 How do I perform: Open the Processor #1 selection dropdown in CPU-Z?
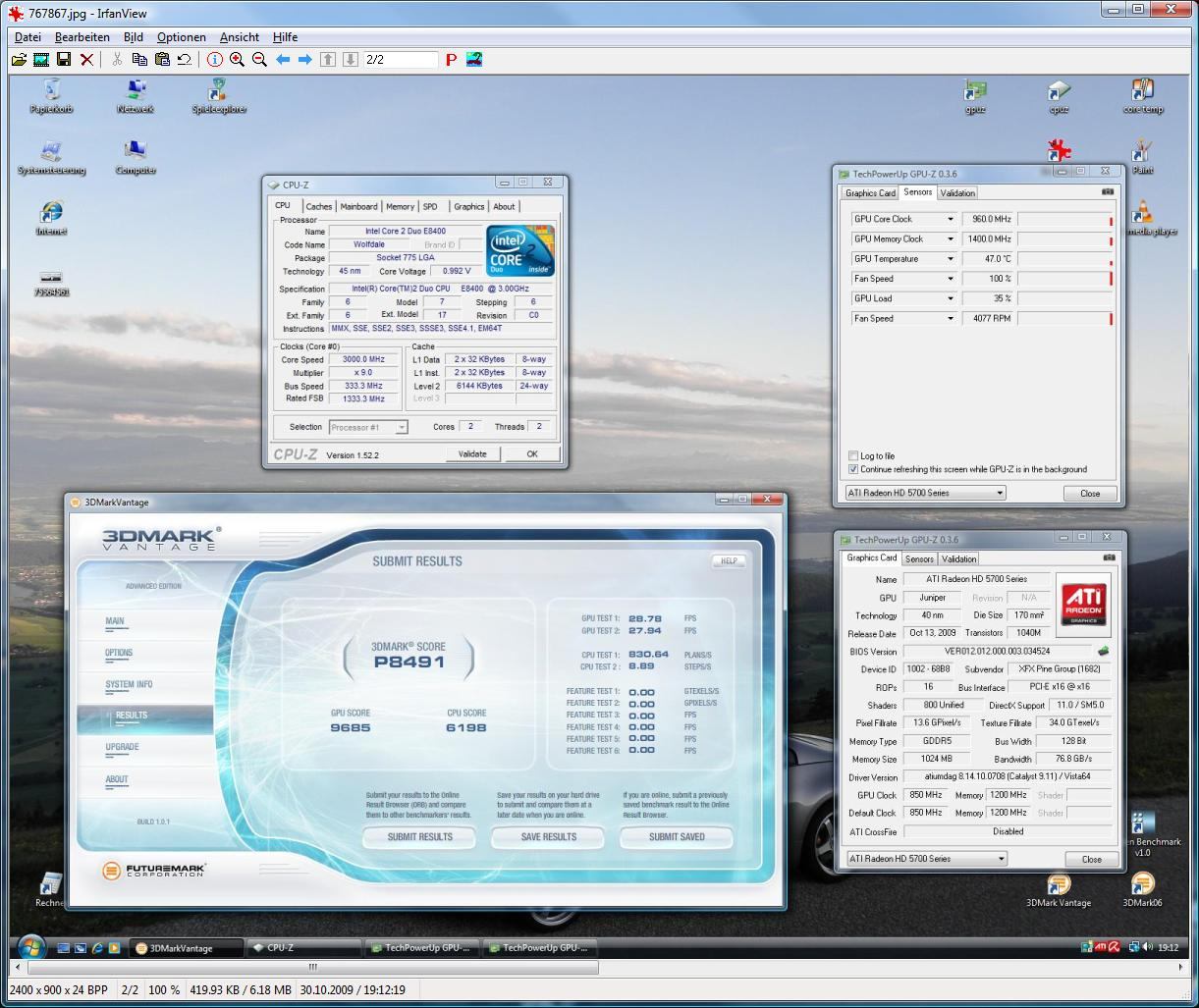tap(368, 427)
